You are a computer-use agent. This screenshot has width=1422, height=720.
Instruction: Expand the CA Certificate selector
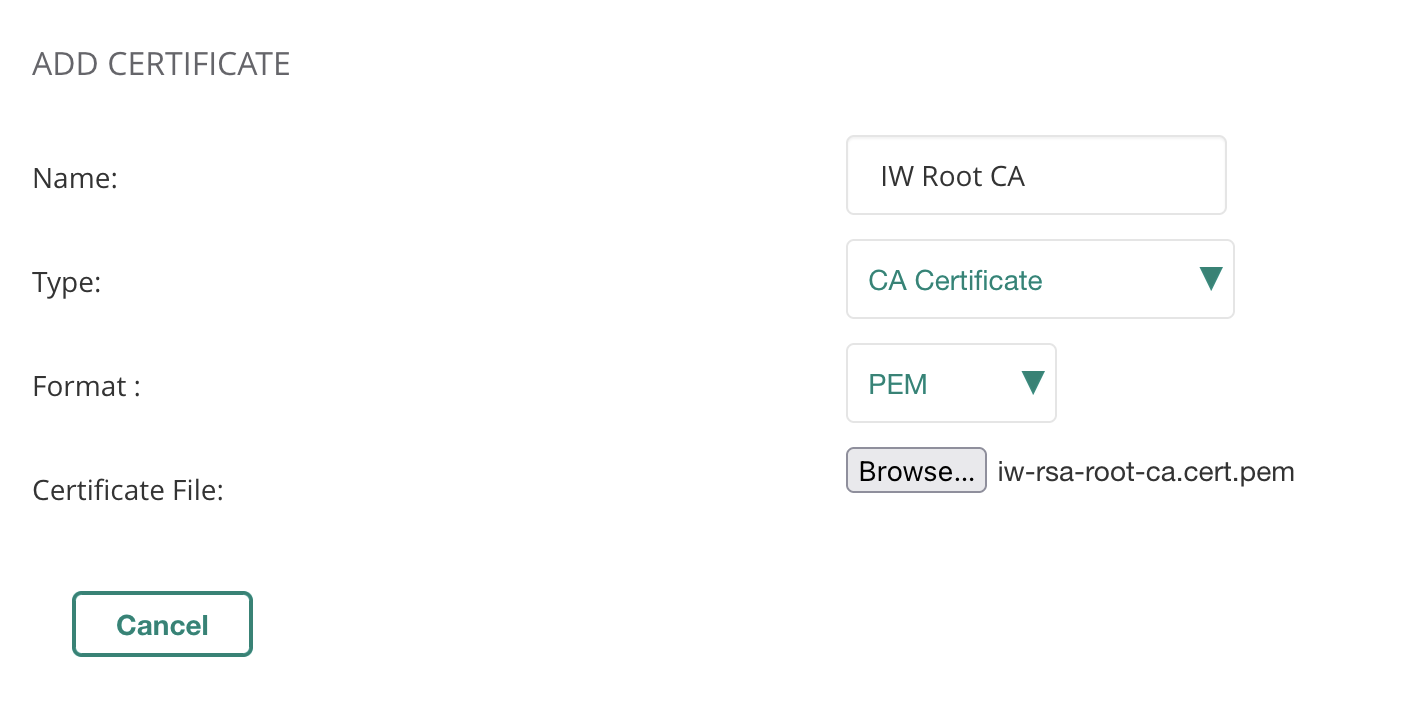(1040, 280)
